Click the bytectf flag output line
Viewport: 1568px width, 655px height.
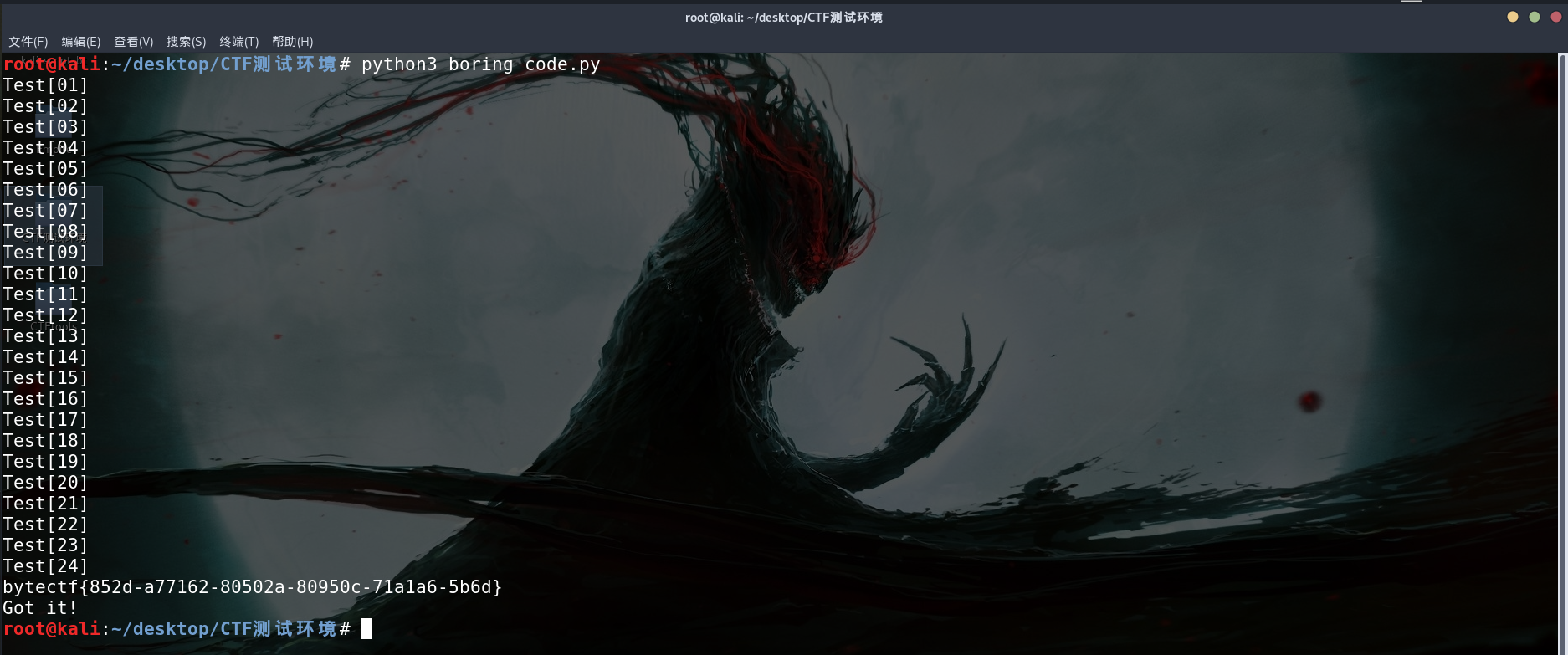point(252,587)
